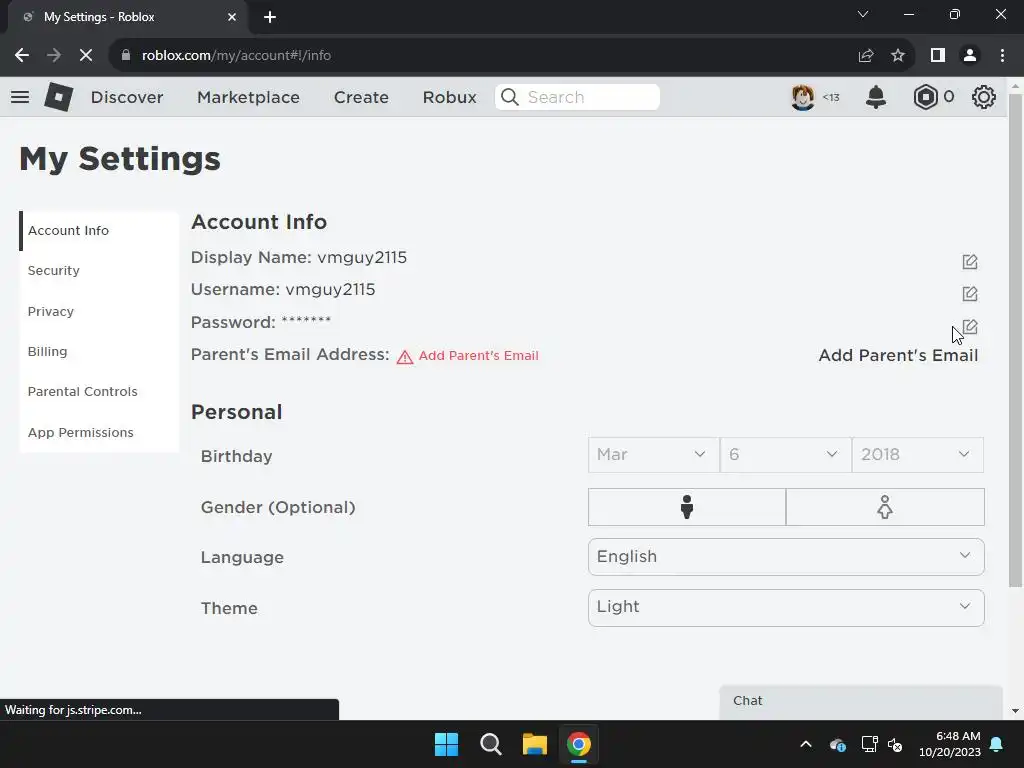
Task: Go to Marketplace in top navigation
Action: pos(248,97)
